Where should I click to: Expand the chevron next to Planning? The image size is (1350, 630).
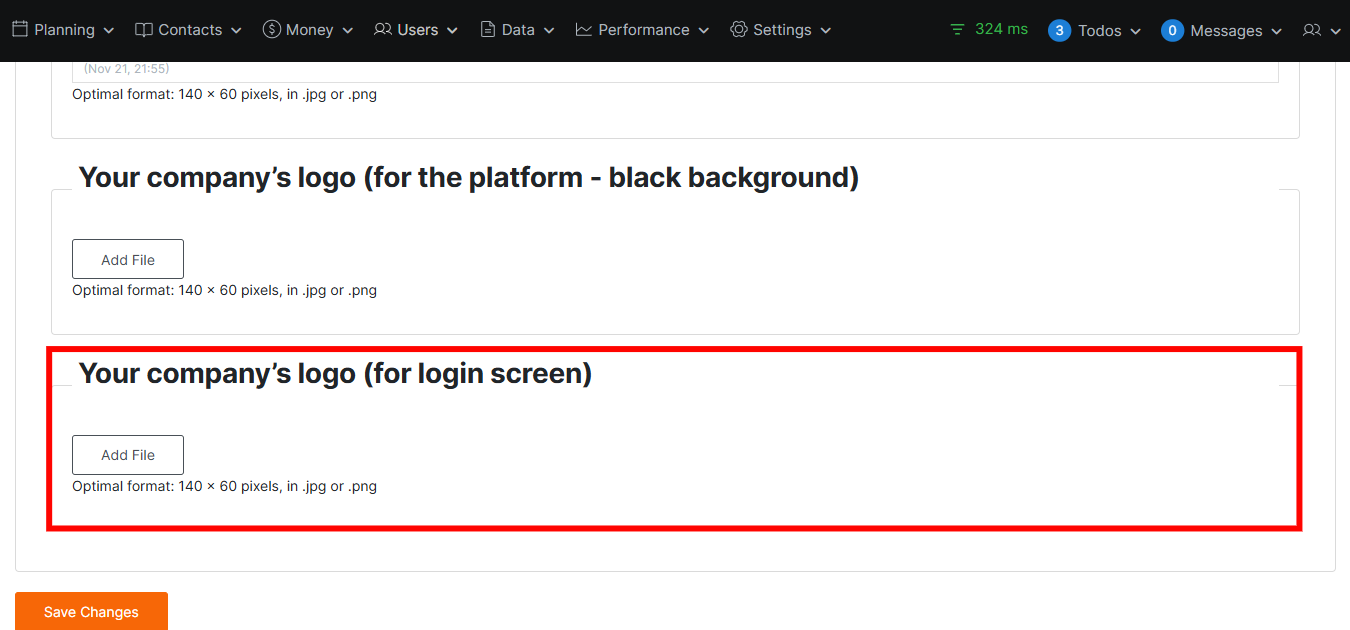point(109,31)
